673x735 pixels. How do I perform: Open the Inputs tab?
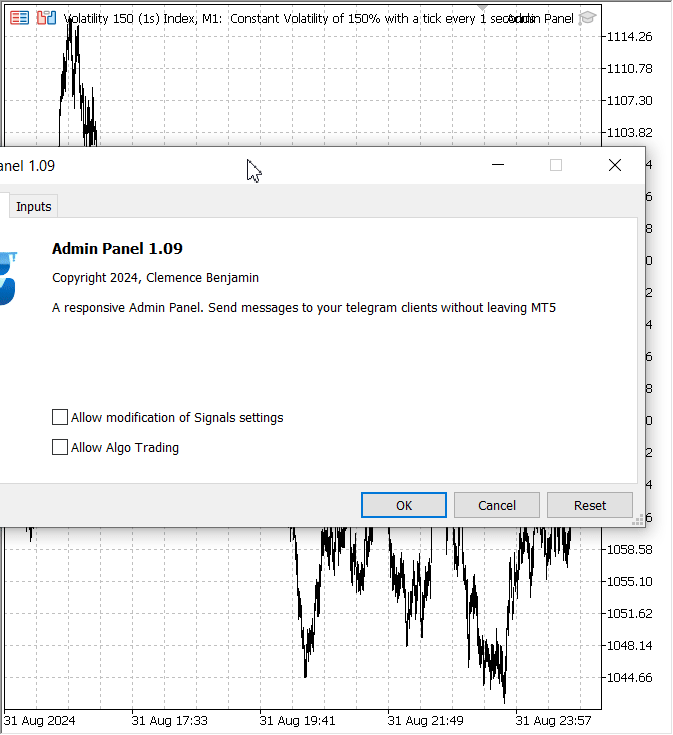point(33,206)
